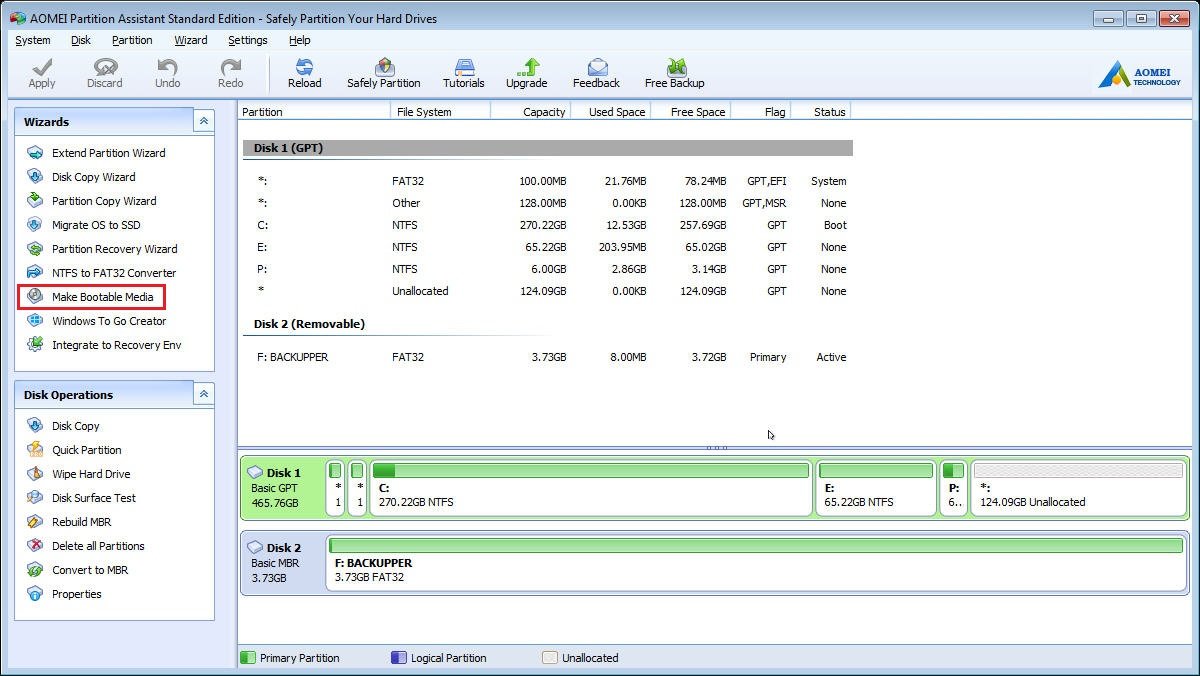The width and height of the screenshot is (1200, 676).
Task: Click Disk Surface Test link
Action: 94,498
